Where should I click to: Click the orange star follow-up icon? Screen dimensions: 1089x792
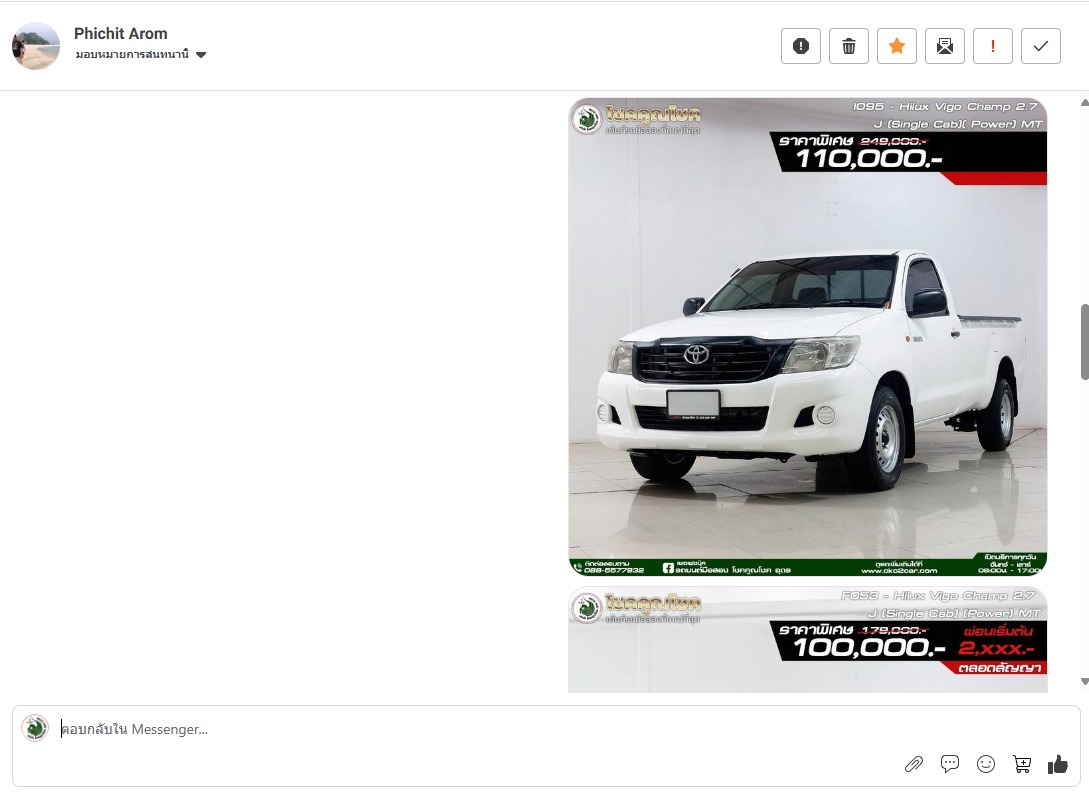click(897, 46)
